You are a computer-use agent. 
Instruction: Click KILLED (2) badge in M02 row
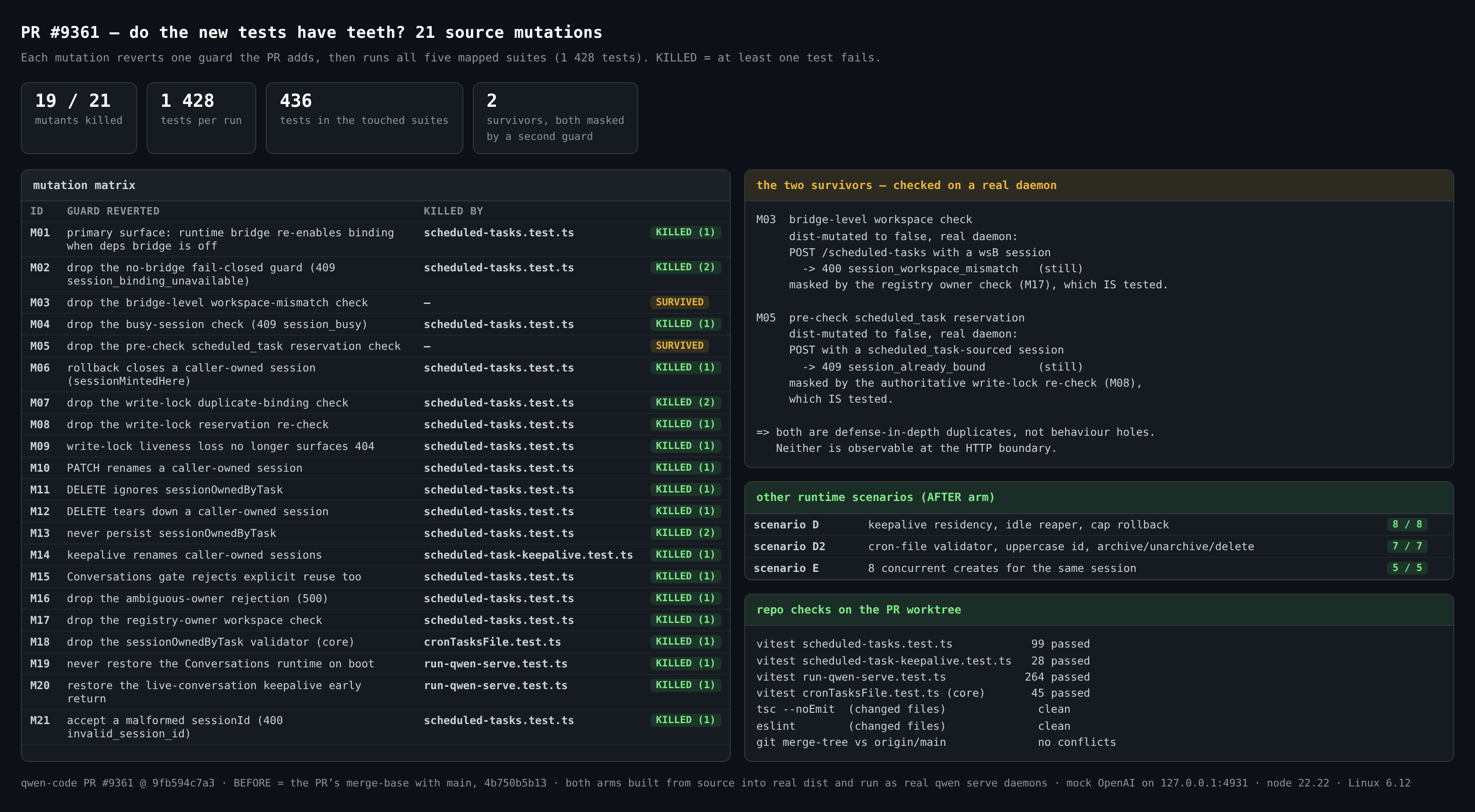(685, 267)
